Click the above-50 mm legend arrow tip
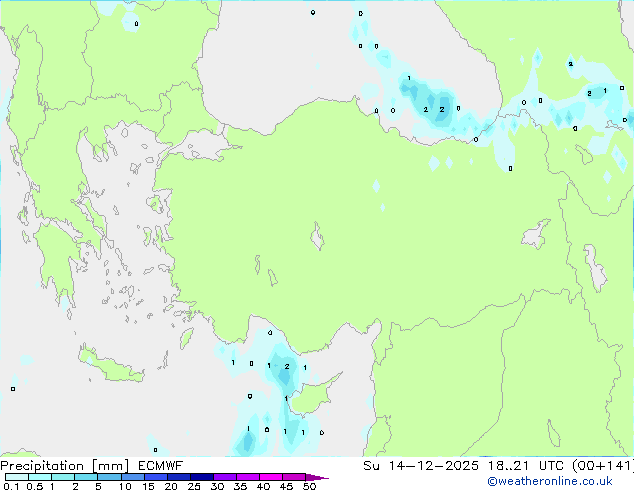This screenshot has height=490, width=634. click(x=317, y=477)
